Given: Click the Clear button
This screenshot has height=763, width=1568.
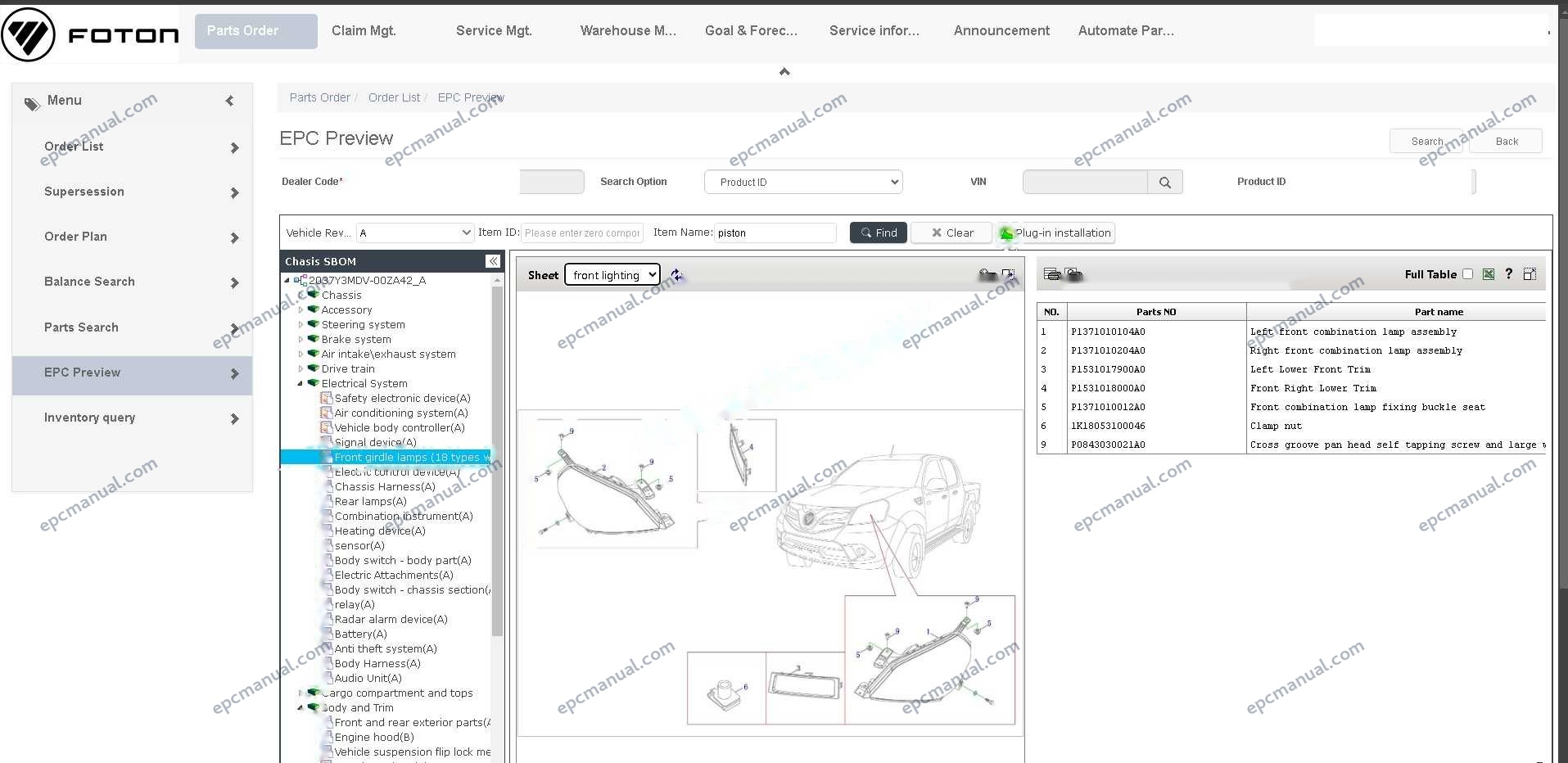Looking at the screenshot, I should click(951, 233).
